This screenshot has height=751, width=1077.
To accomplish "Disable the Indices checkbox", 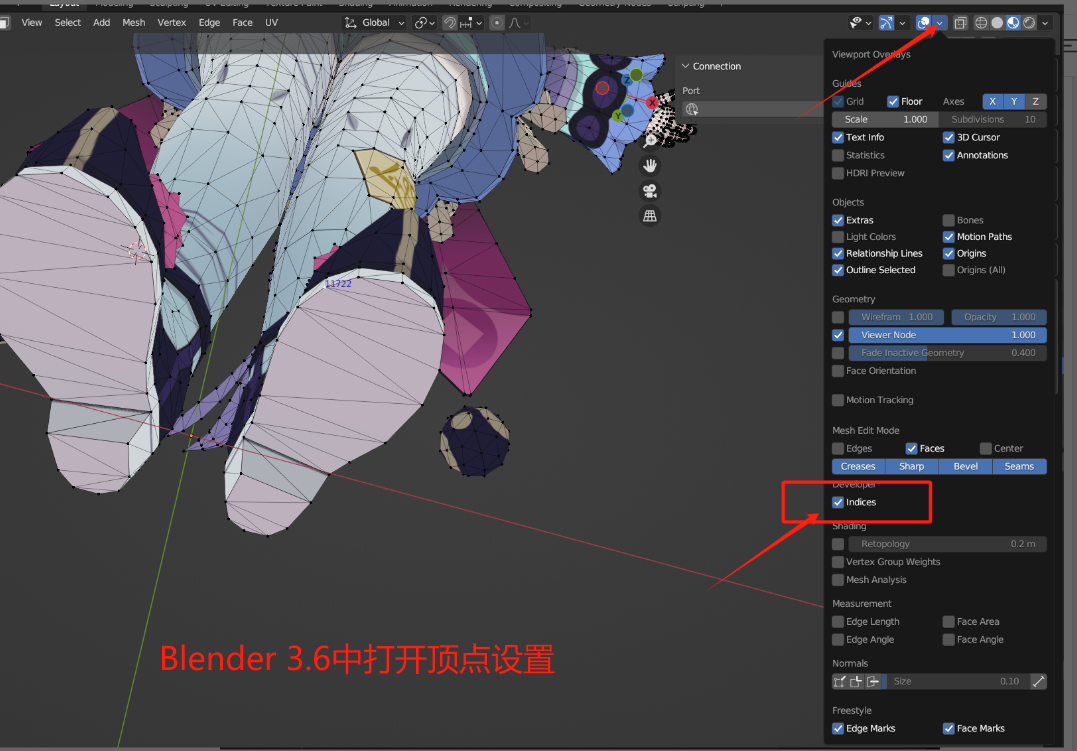I will pos(838,502).
